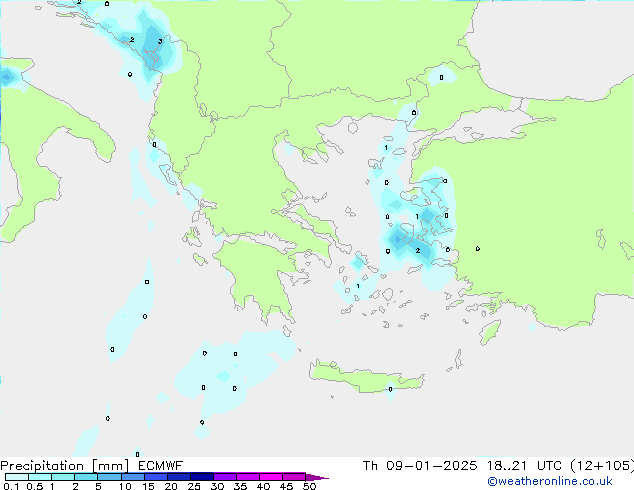Open the weatheronline.co.uk copyright link

(x=550, y=481)
